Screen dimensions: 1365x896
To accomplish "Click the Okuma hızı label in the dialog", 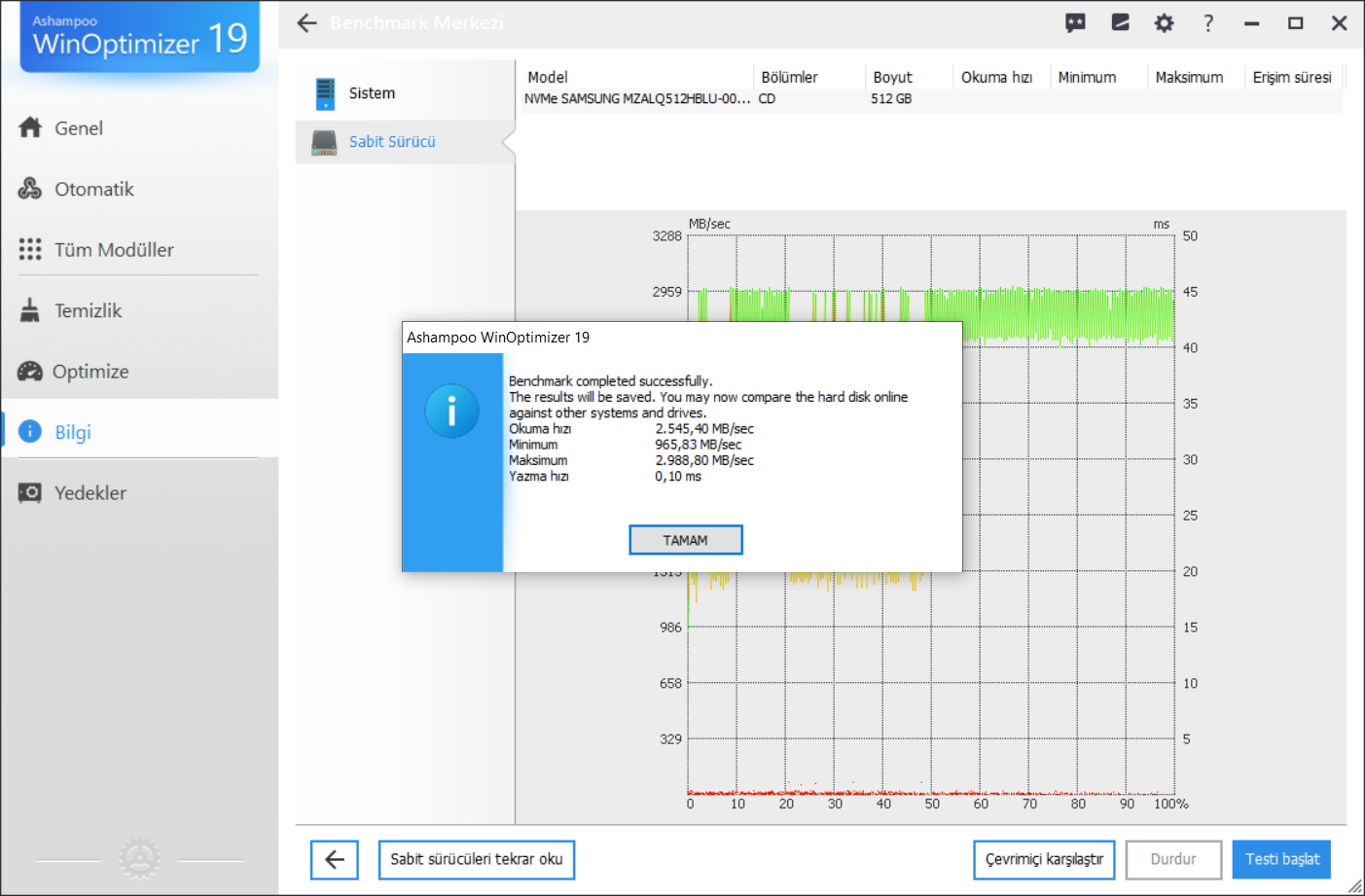I will click(x=540, y=429).
